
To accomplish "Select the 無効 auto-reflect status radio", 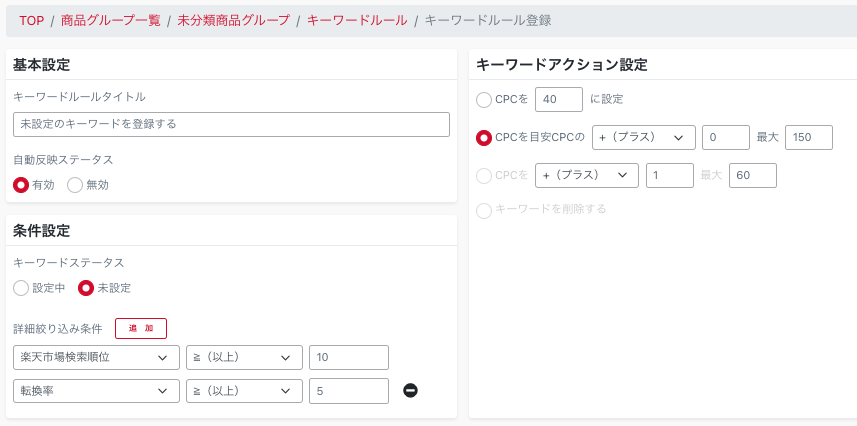I will pyautogui.click(x=75, y=185).
